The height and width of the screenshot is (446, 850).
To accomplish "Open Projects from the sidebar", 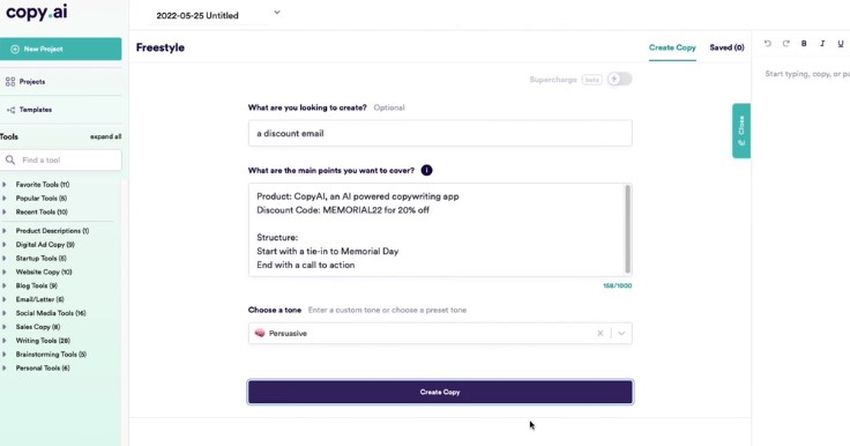I will tap(32, 81).
